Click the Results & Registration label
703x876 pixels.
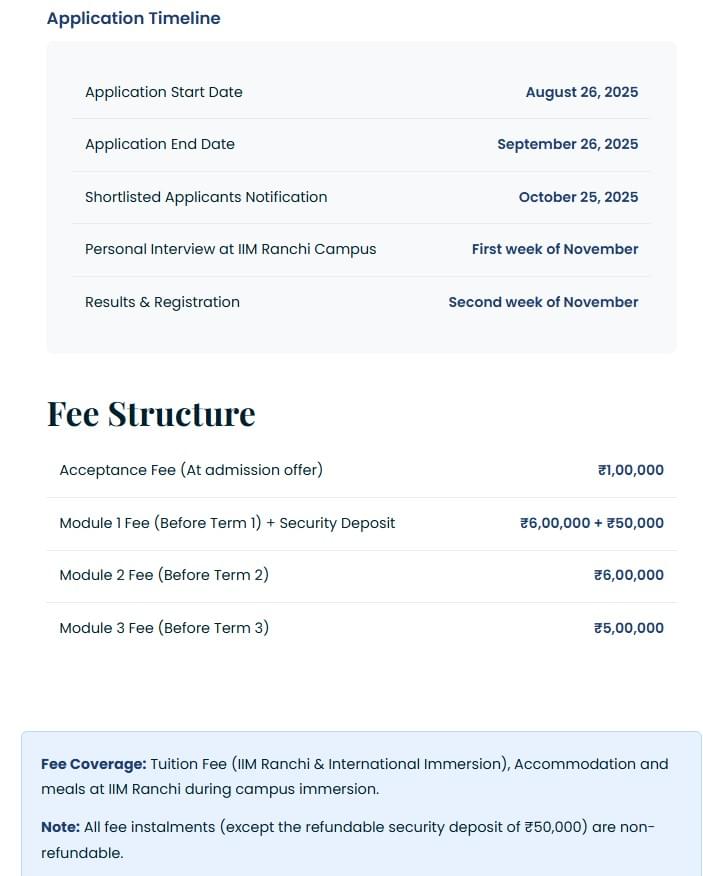coord(162,302)
